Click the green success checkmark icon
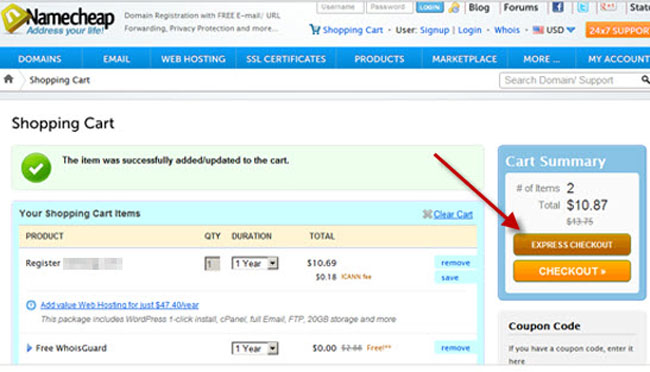This screenshot has height=372, width=650. (x=36, y=168)
